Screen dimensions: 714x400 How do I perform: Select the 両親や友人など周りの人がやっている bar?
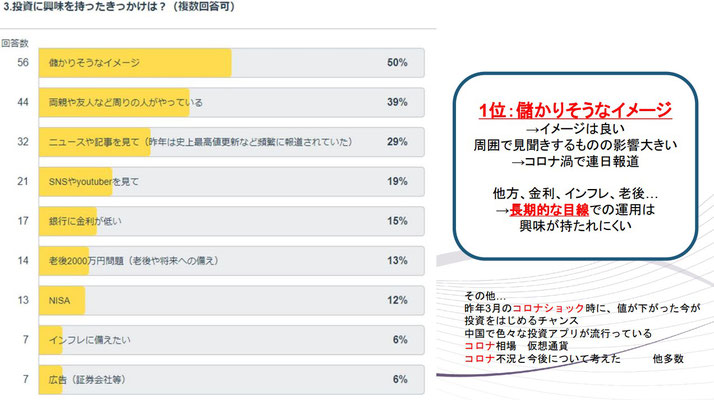tap(231, 102)
